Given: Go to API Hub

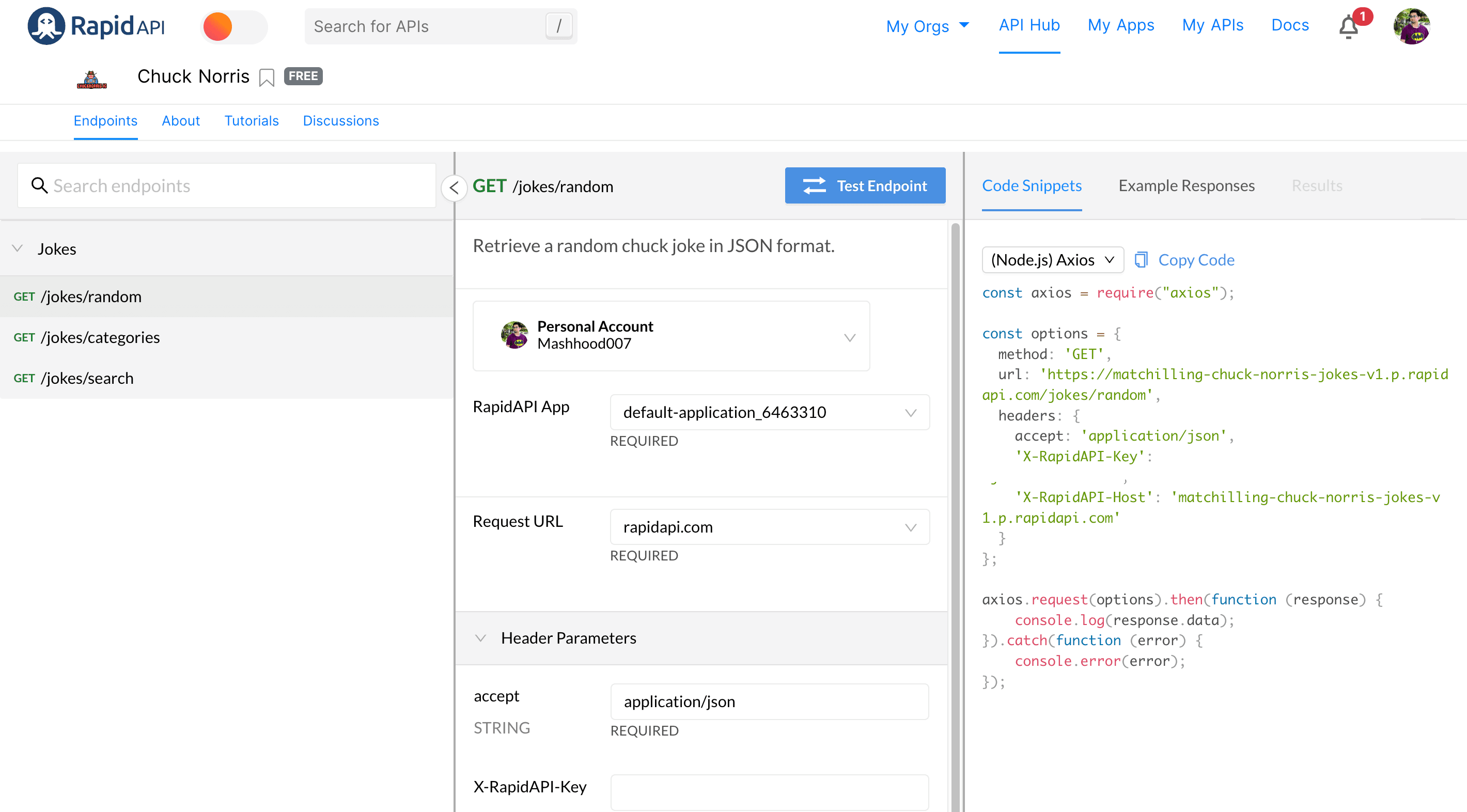Looking at the screenshot, I should [x=1029, y=25].
